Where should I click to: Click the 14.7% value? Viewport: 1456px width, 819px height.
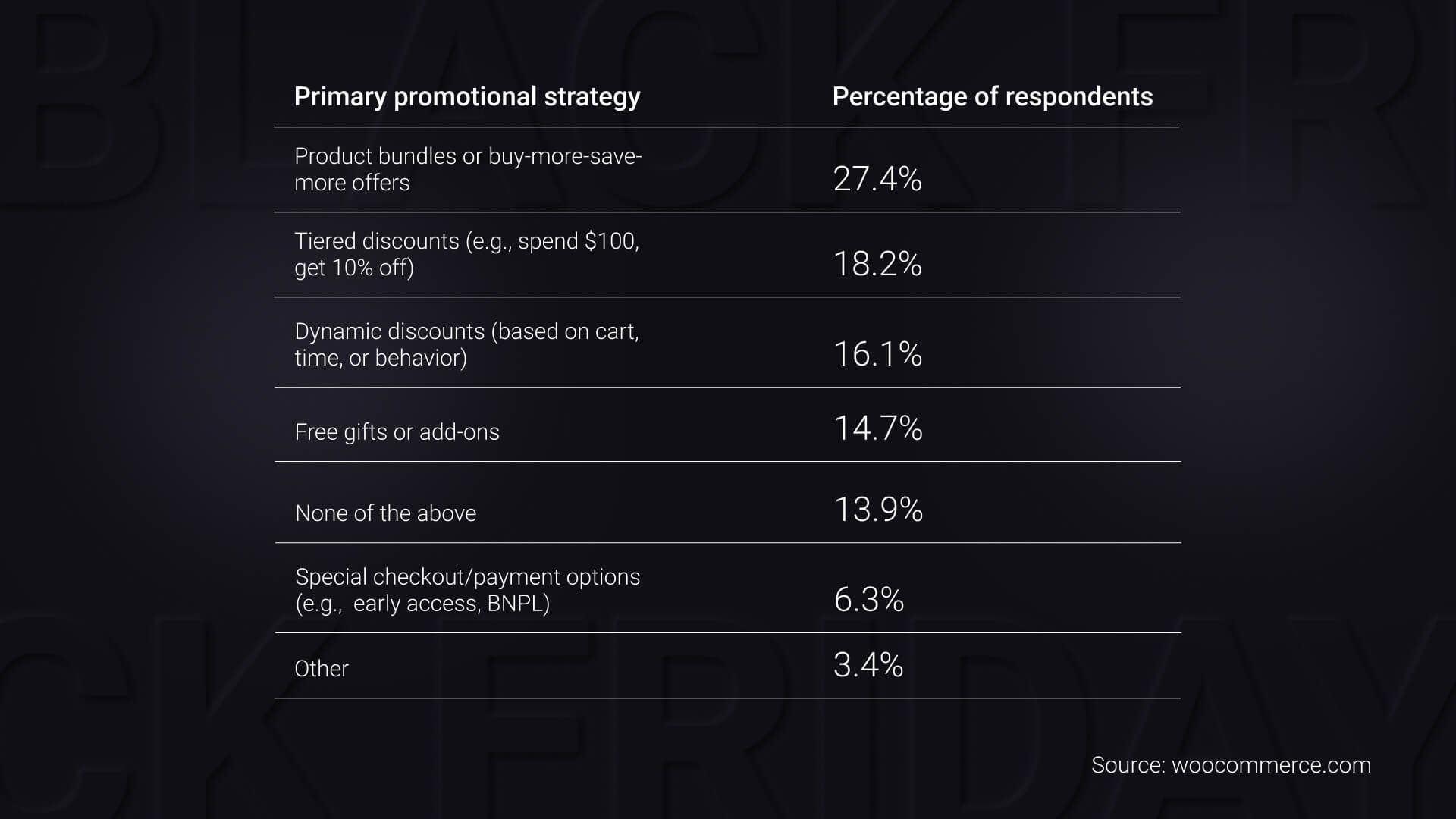(x=878, y=428)
